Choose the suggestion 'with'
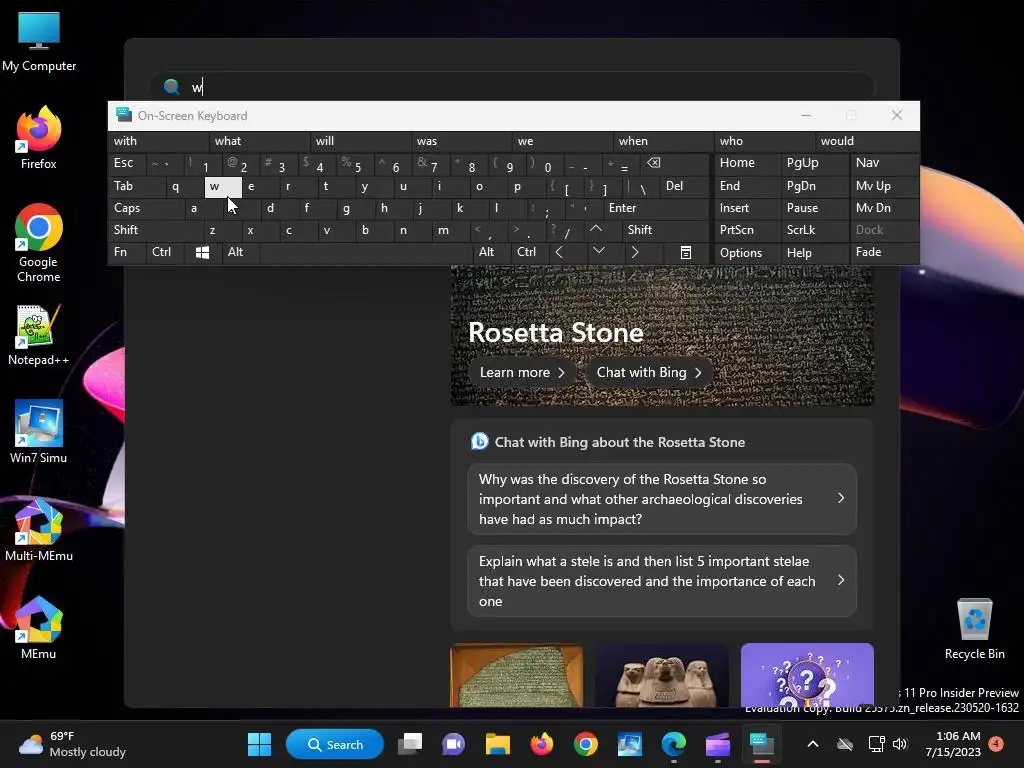1024x768 pixels. pos(159,141)
